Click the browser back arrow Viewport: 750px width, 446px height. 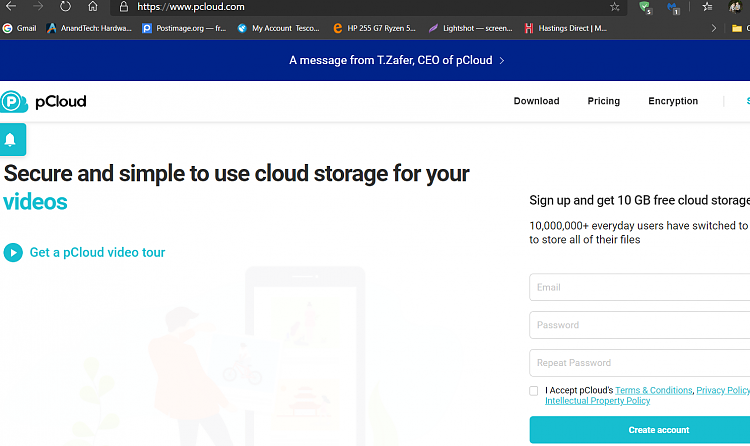[11, 6]
